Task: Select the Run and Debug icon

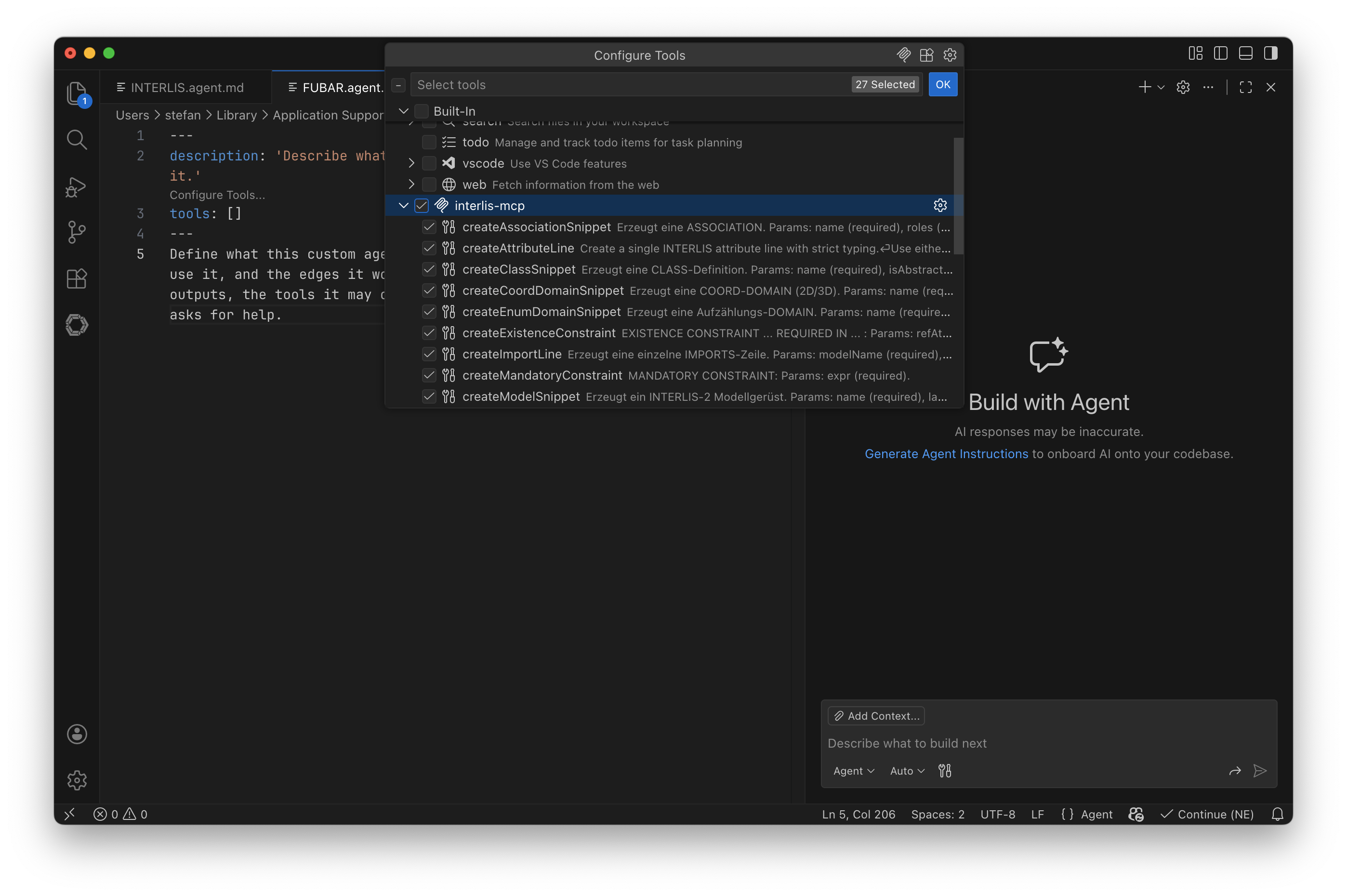Action: tap(77, 187)
